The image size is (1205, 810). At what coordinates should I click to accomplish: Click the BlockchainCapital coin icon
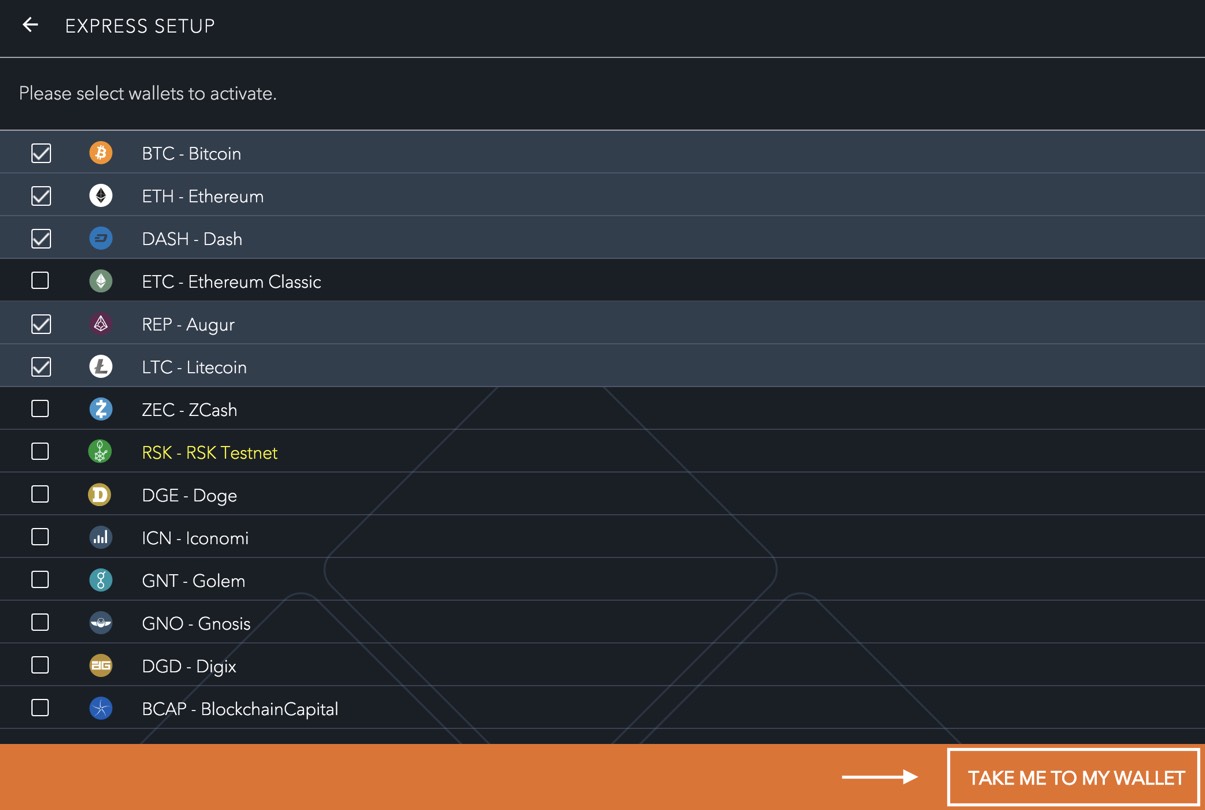point(101,708)
